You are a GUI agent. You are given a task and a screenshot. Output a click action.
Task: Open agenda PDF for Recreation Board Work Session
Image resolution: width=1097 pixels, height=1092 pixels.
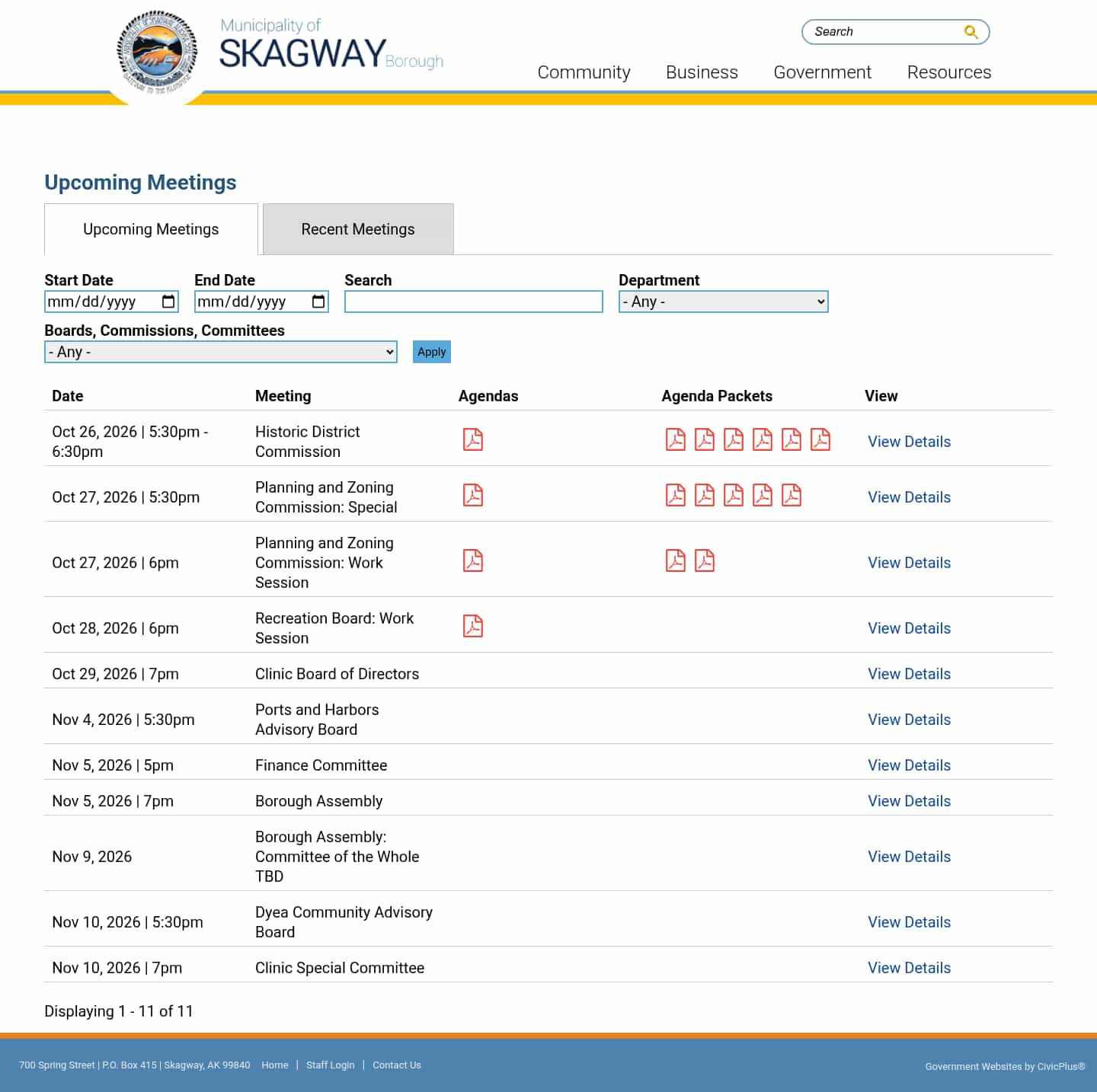coord(473,626)
